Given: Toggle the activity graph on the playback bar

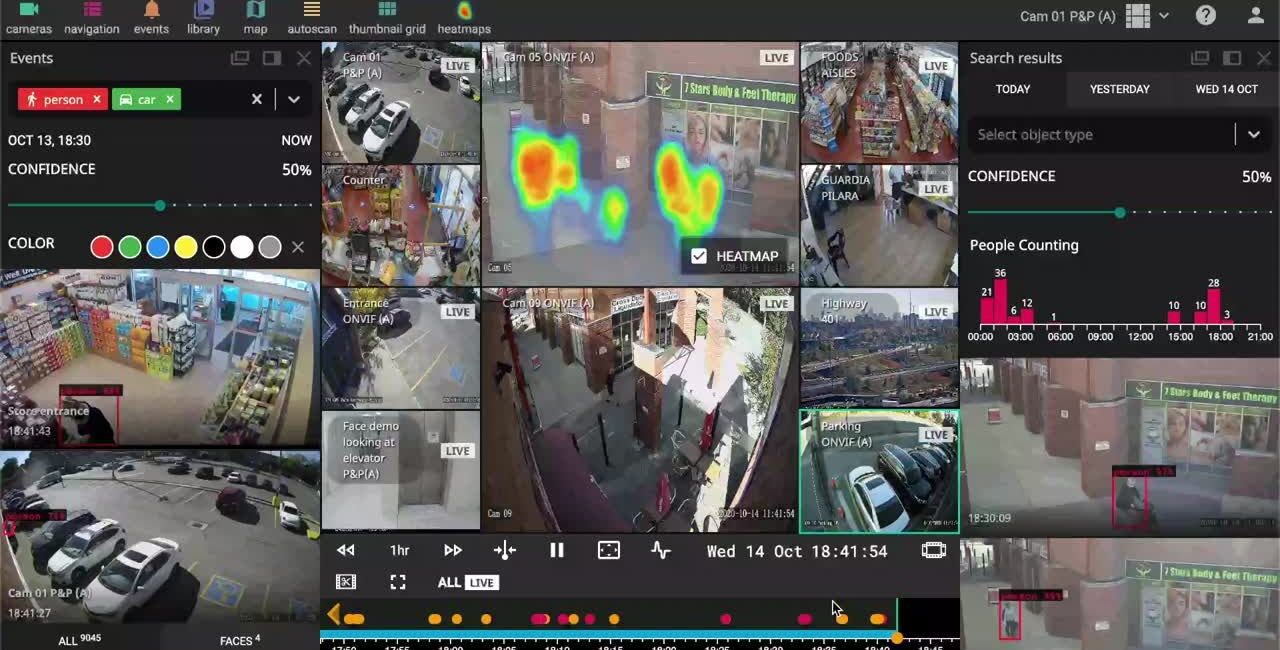Looking at the screenshot, I should coord(660,550).
